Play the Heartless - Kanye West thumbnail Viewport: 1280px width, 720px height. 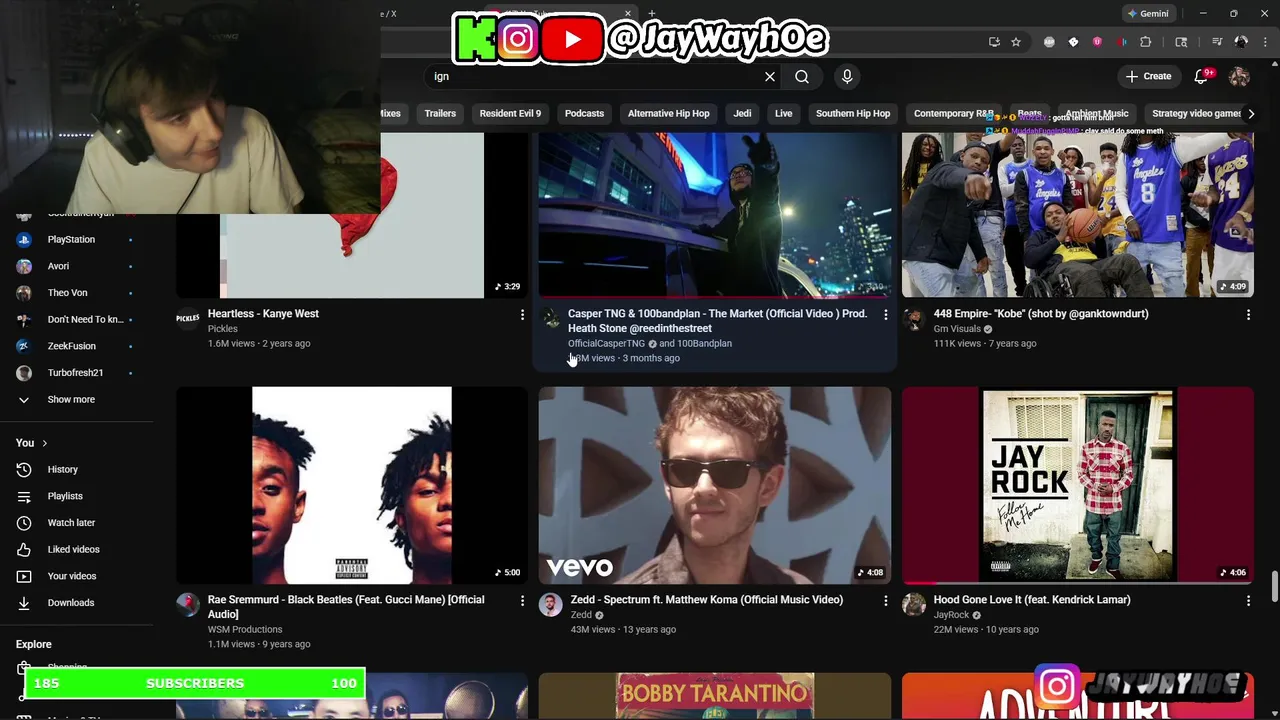[352, 215]
